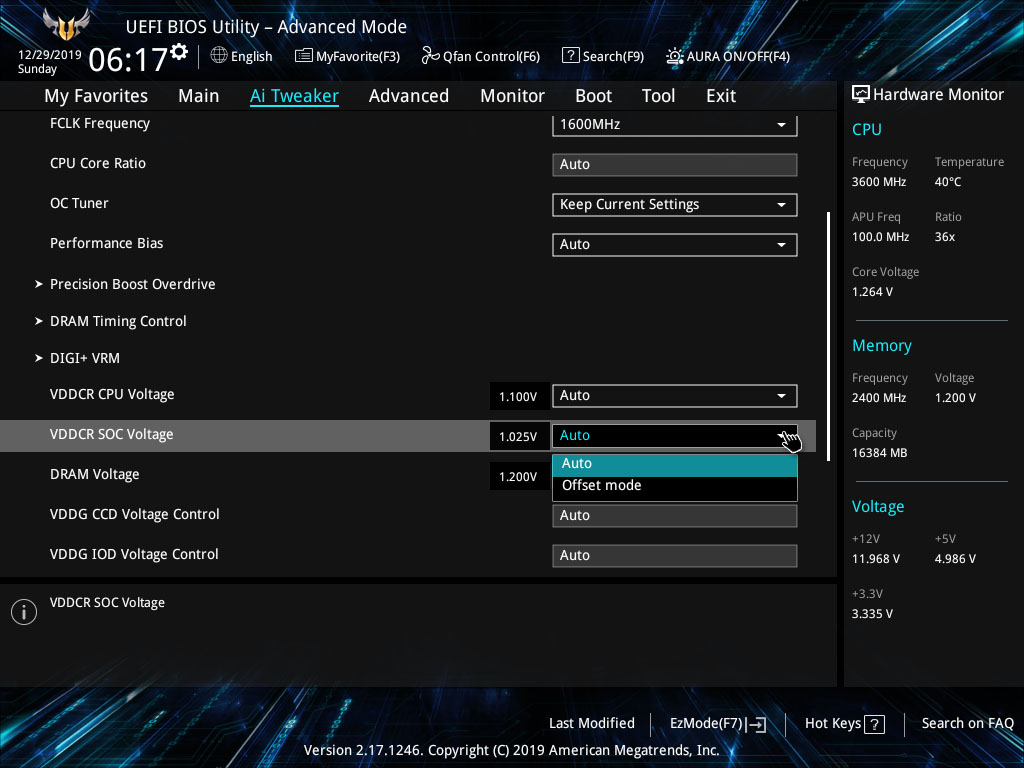Click the 12/29/2019 date text
Viewport: 1024px width, 768px height.
[50, 55]
